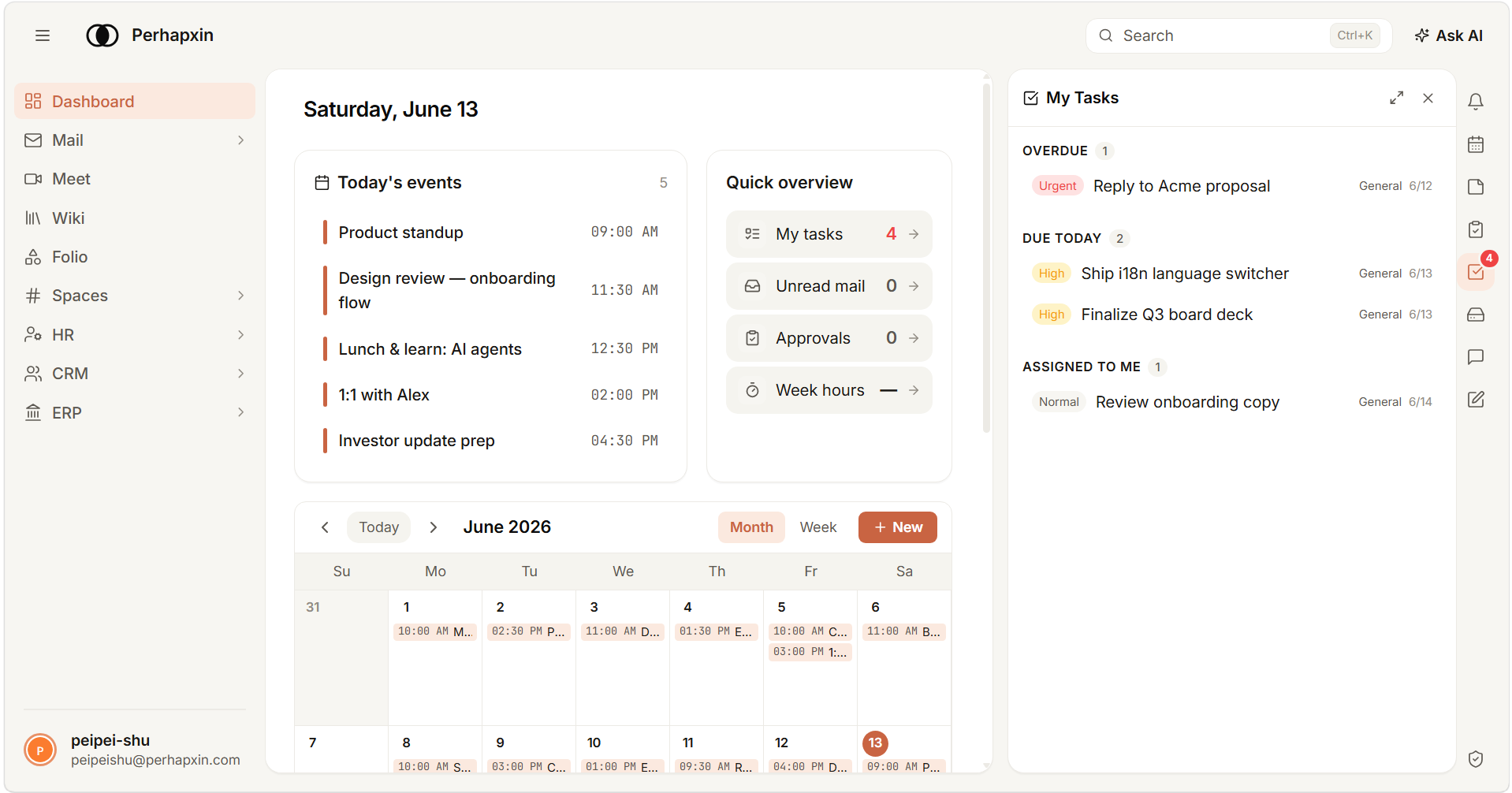The width and height of the screenshot is (1512, 793).
Task: Focus the Search input field
Action: coord(1238,35)
